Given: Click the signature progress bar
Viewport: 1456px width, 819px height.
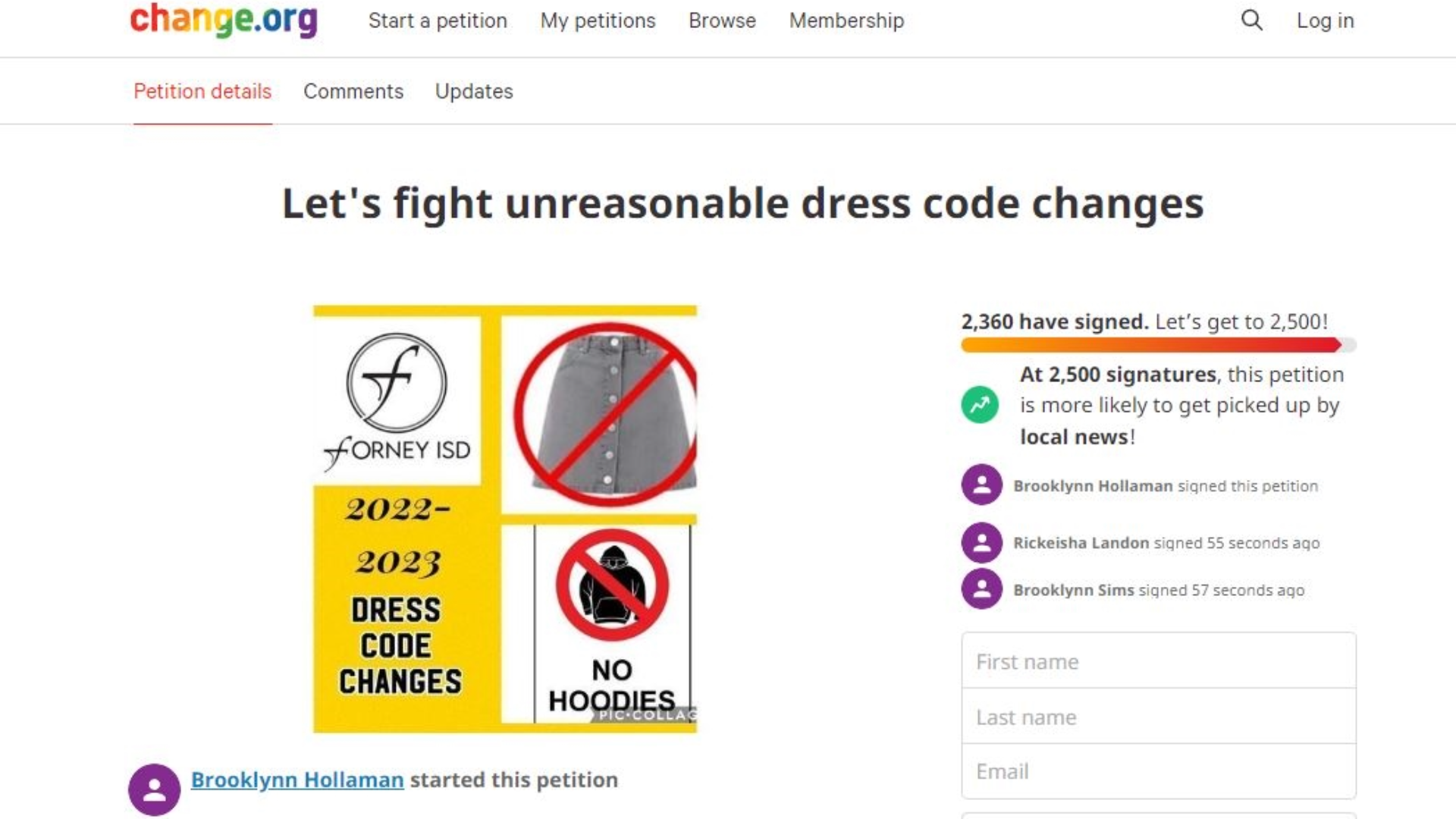Looking at the screenshot, I should coord(1158,346).
